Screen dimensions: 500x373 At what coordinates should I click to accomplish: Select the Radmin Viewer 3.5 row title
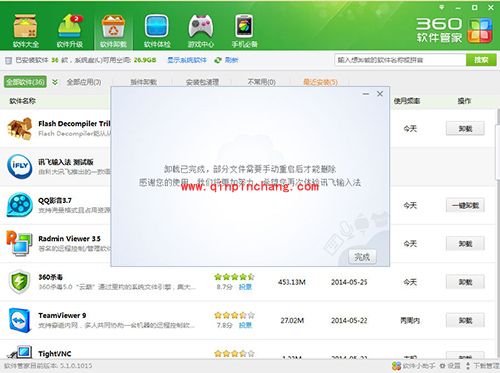[x=69, y=239]
